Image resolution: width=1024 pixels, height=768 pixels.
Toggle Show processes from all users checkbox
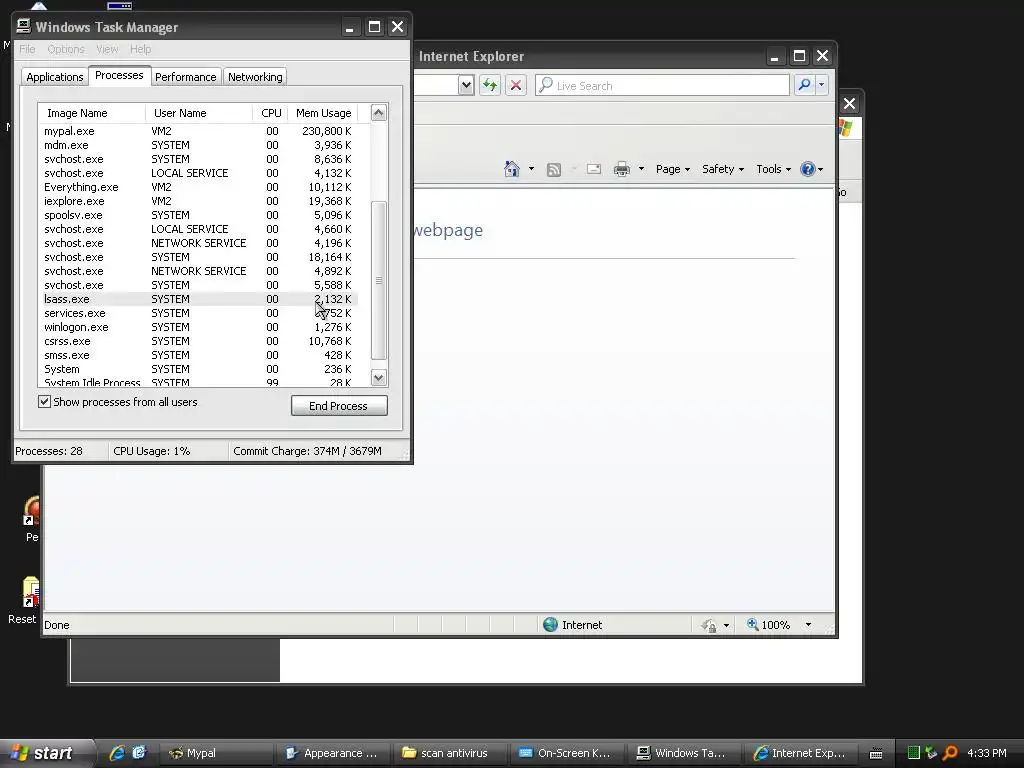coord(44,402)
